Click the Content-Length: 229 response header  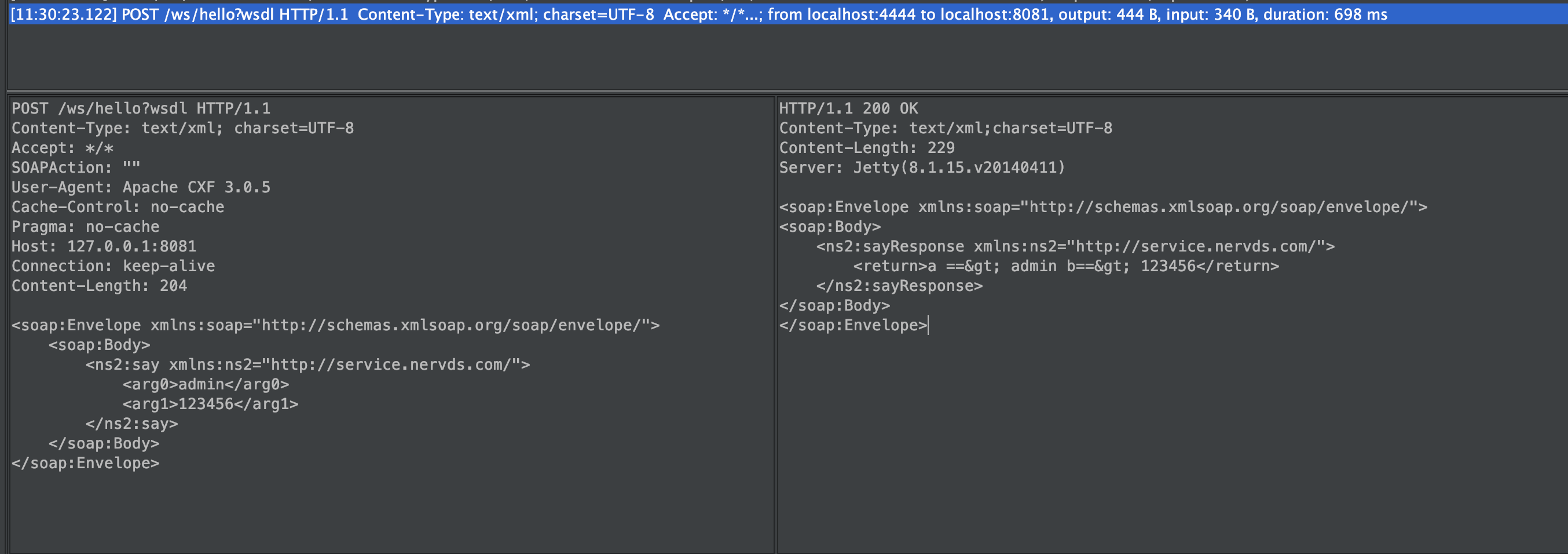[867, 148]
